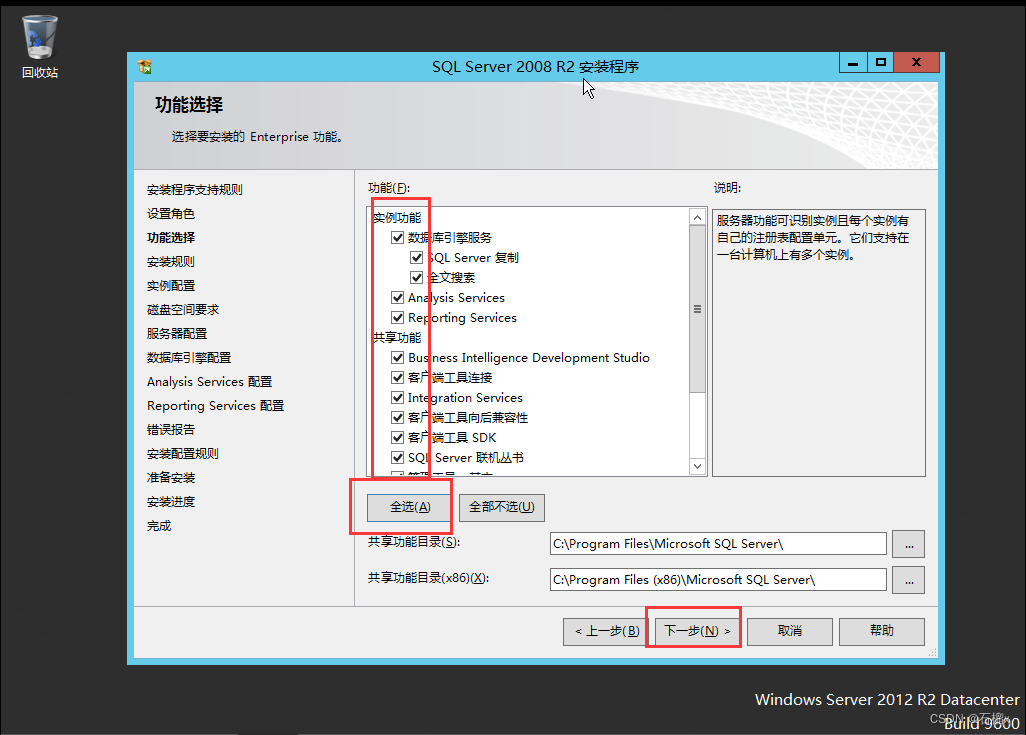
Task: Click the feature list scrollbar thumb
Action: tap(698, 309)
